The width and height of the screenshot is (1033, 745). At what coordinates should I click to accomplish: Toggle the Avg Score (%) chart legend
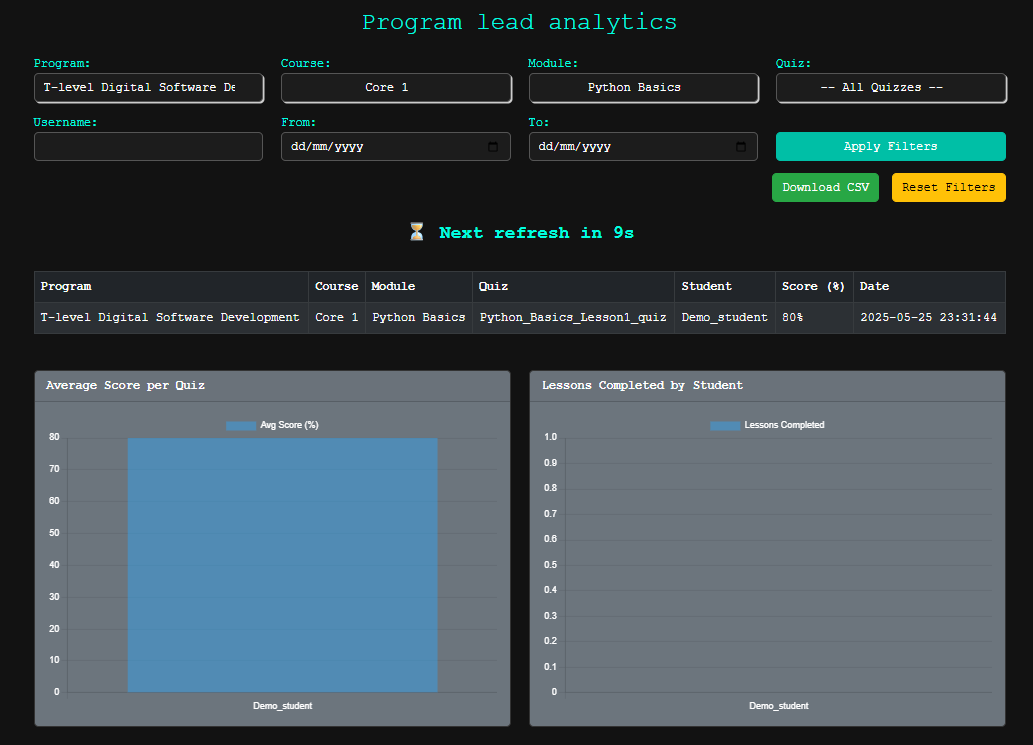[272, 424]
